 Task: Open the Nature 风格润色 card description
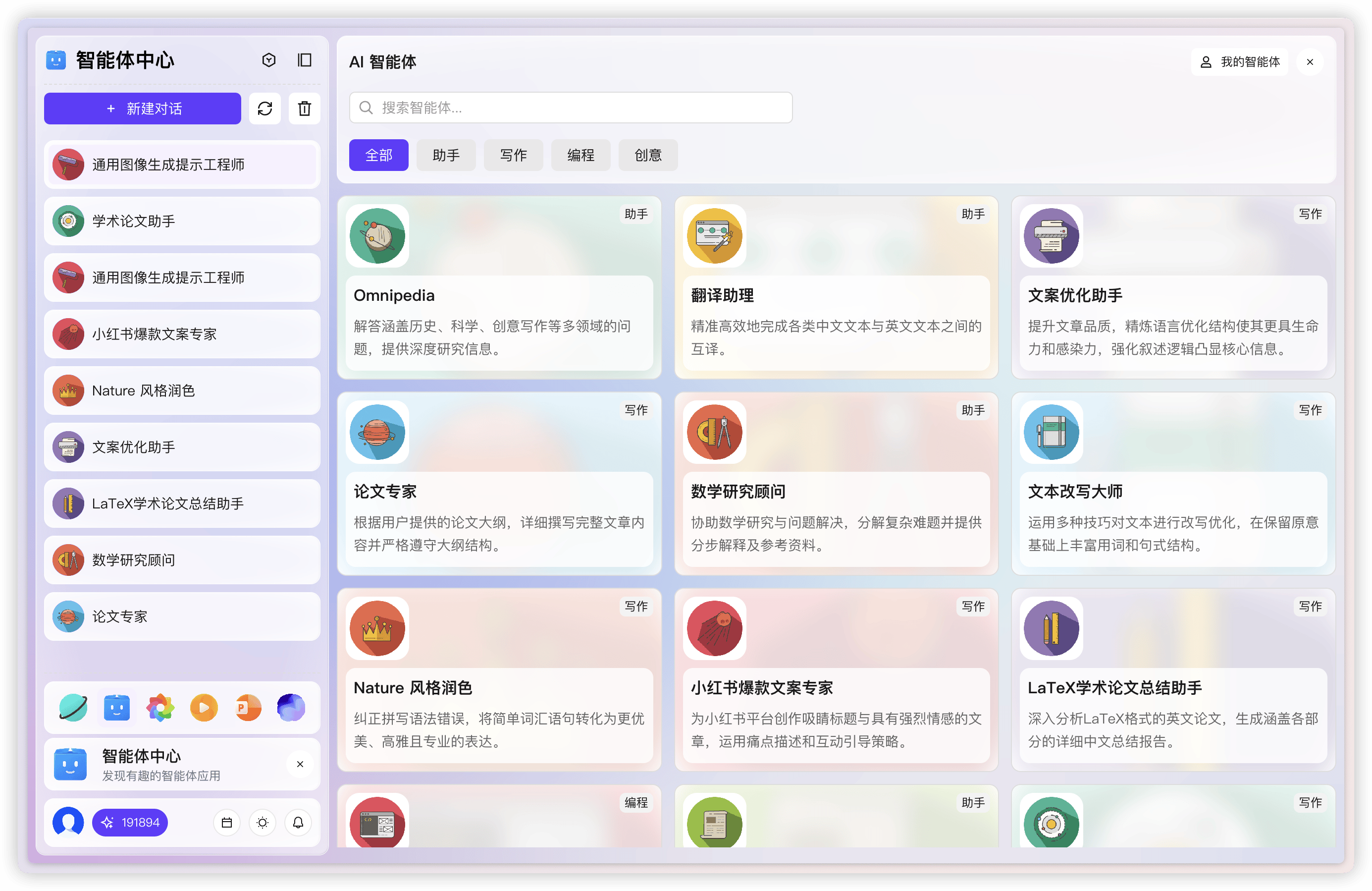click(499, 729)
